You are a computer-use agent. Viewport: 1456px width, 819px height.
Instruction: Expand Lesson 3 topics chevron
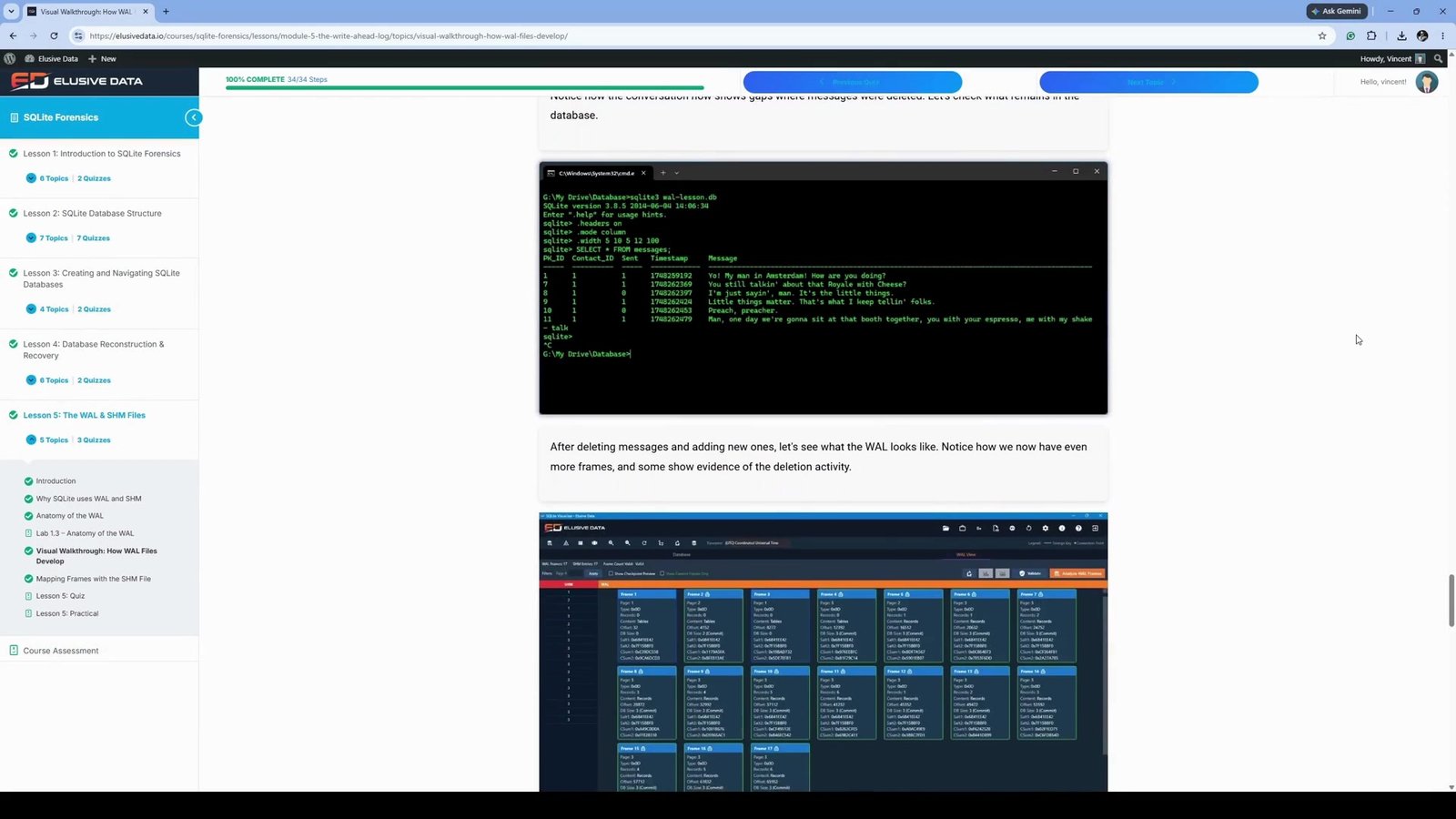(x=31, y=308)
